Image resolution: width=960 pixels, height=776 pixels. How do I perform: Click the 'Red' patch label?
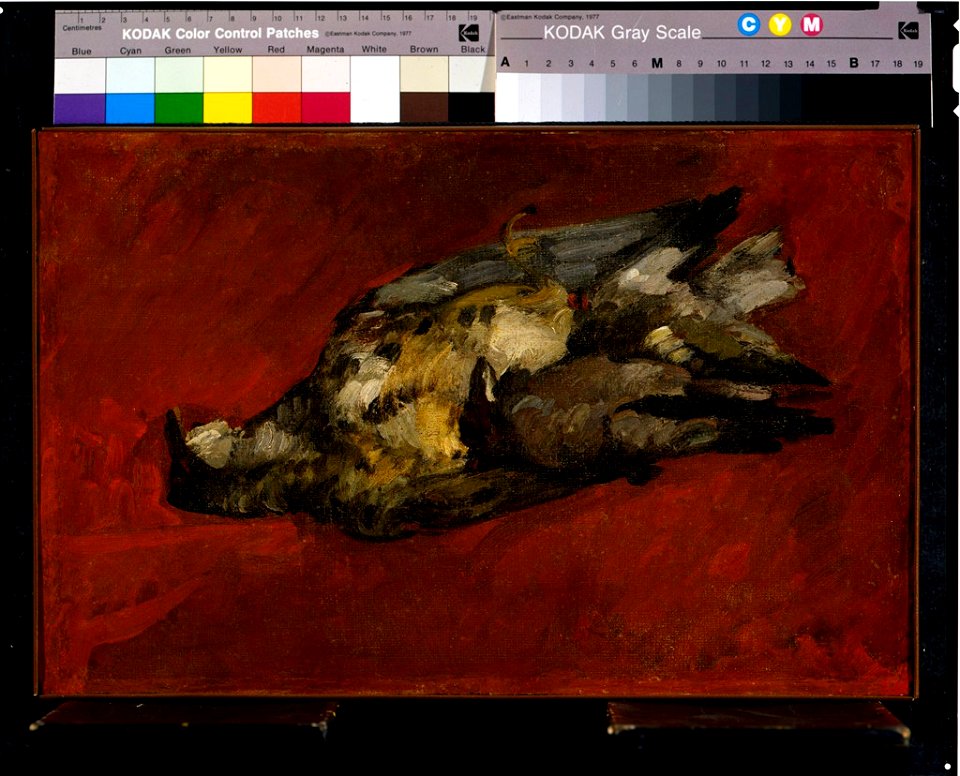pyautogui.click(x=276, y=49)
